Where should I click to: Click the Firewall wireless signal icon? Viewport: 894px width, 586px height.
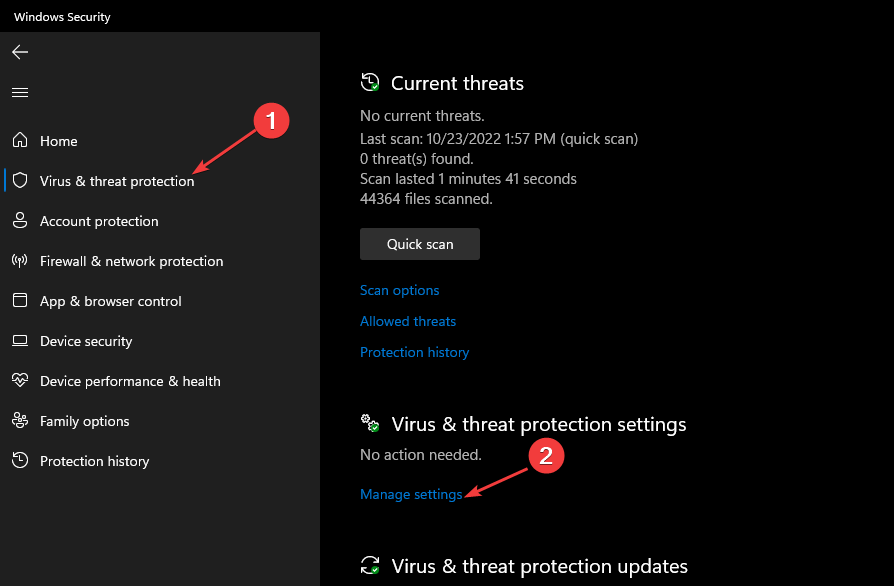[x=20, y=261]
